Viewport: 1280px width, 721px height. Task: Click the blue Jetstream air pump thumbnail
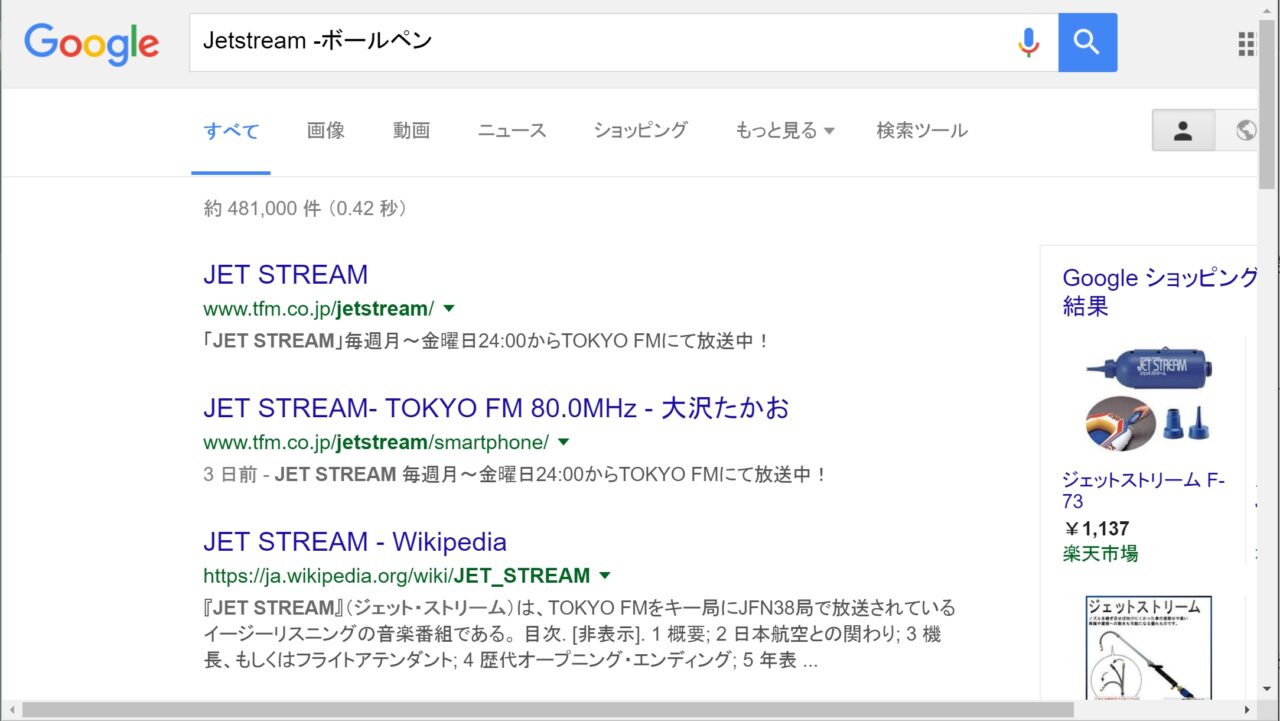1149,397
